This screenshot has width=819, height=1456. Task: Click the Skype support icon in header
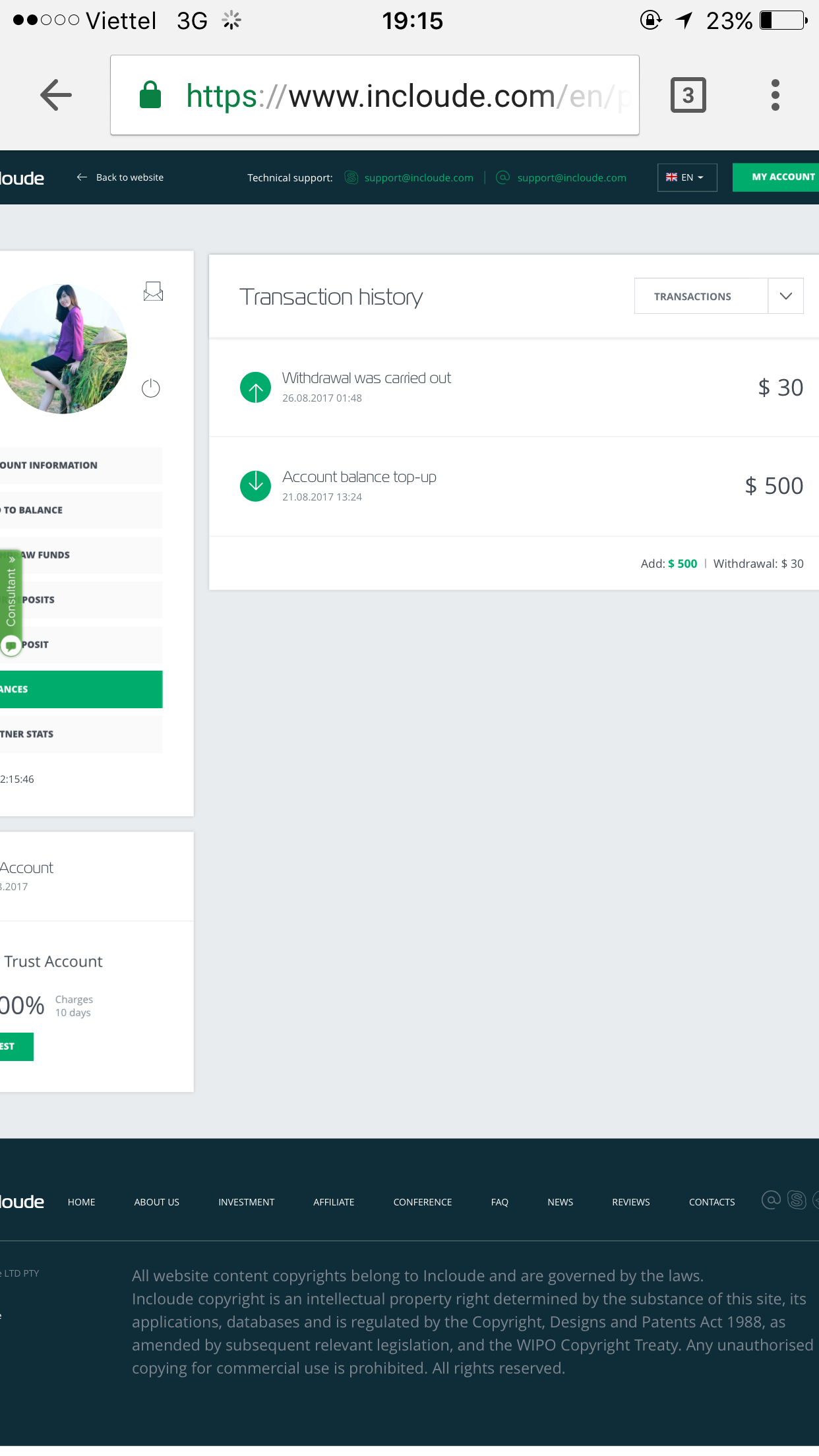[x=351, y=177]
